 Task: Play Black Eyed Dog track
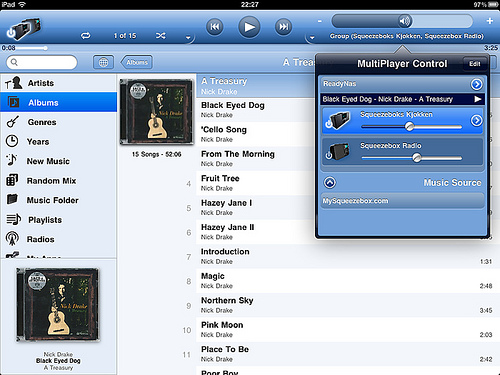click(x=255, y=110)
